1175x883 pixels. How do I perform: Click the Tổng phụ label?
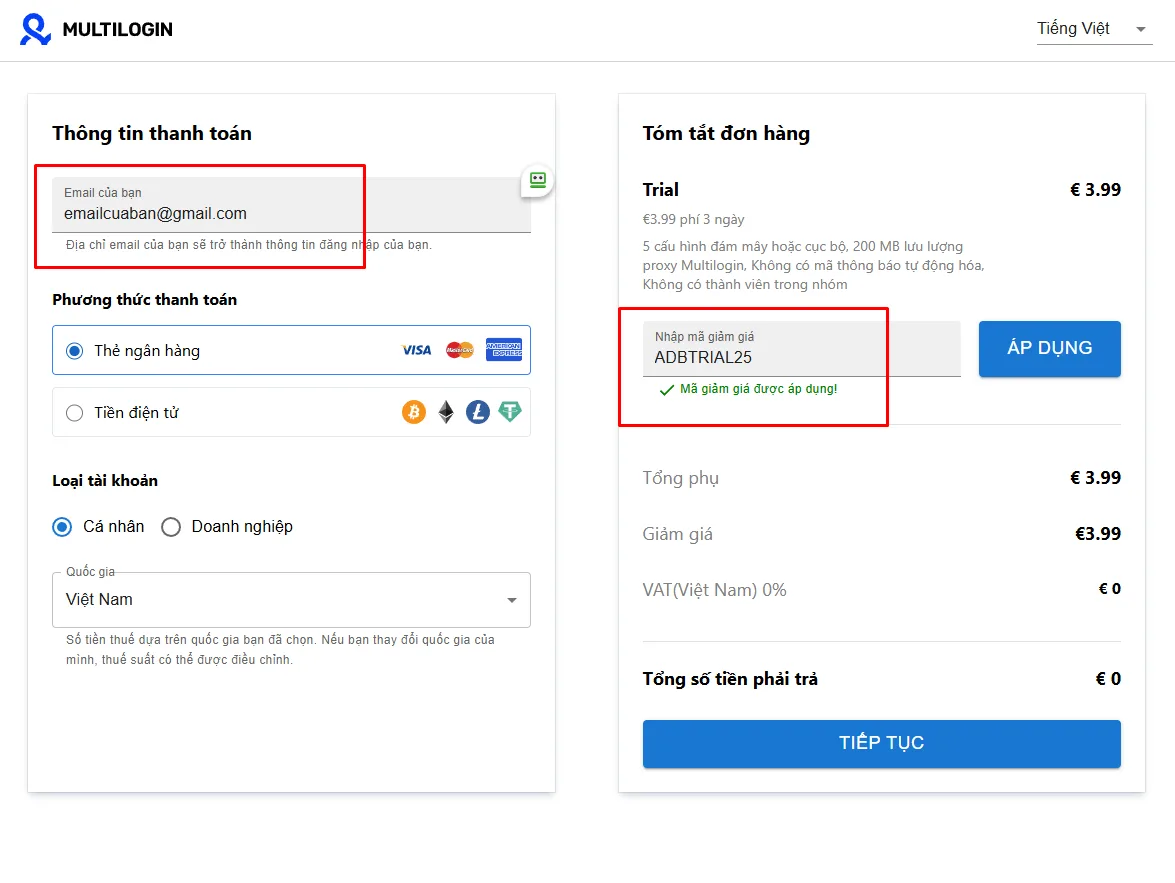click(x=680, y=478)
